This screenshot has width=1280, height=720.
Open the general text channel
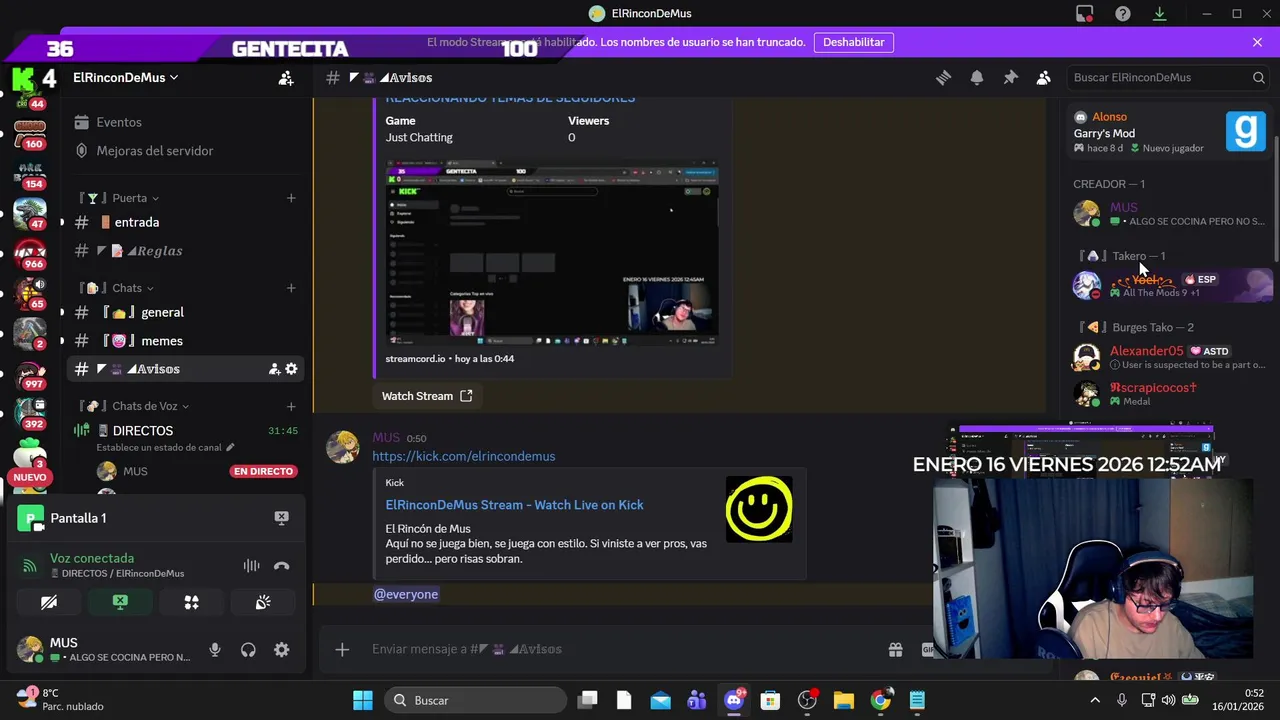[x=162, y=312]
